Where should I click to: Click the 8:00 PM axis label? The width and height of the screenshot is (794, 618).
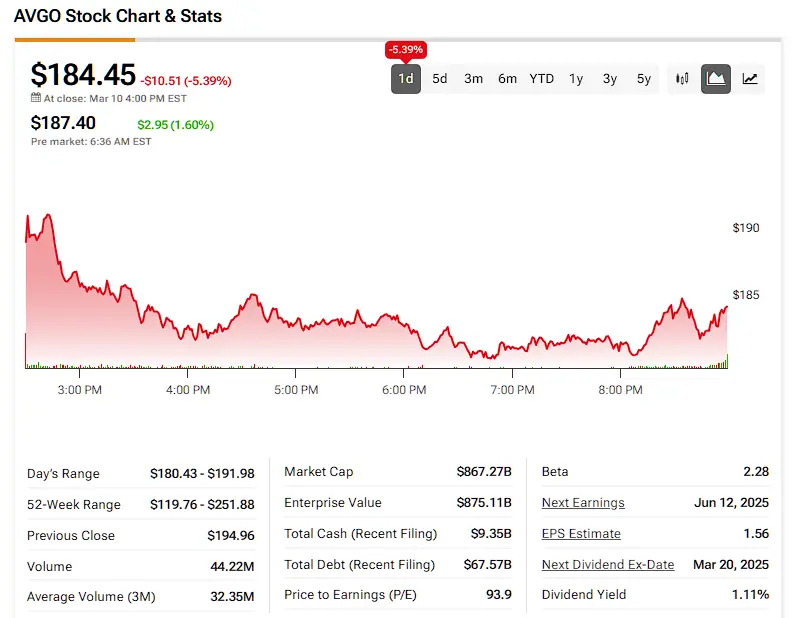coord(620,390)
